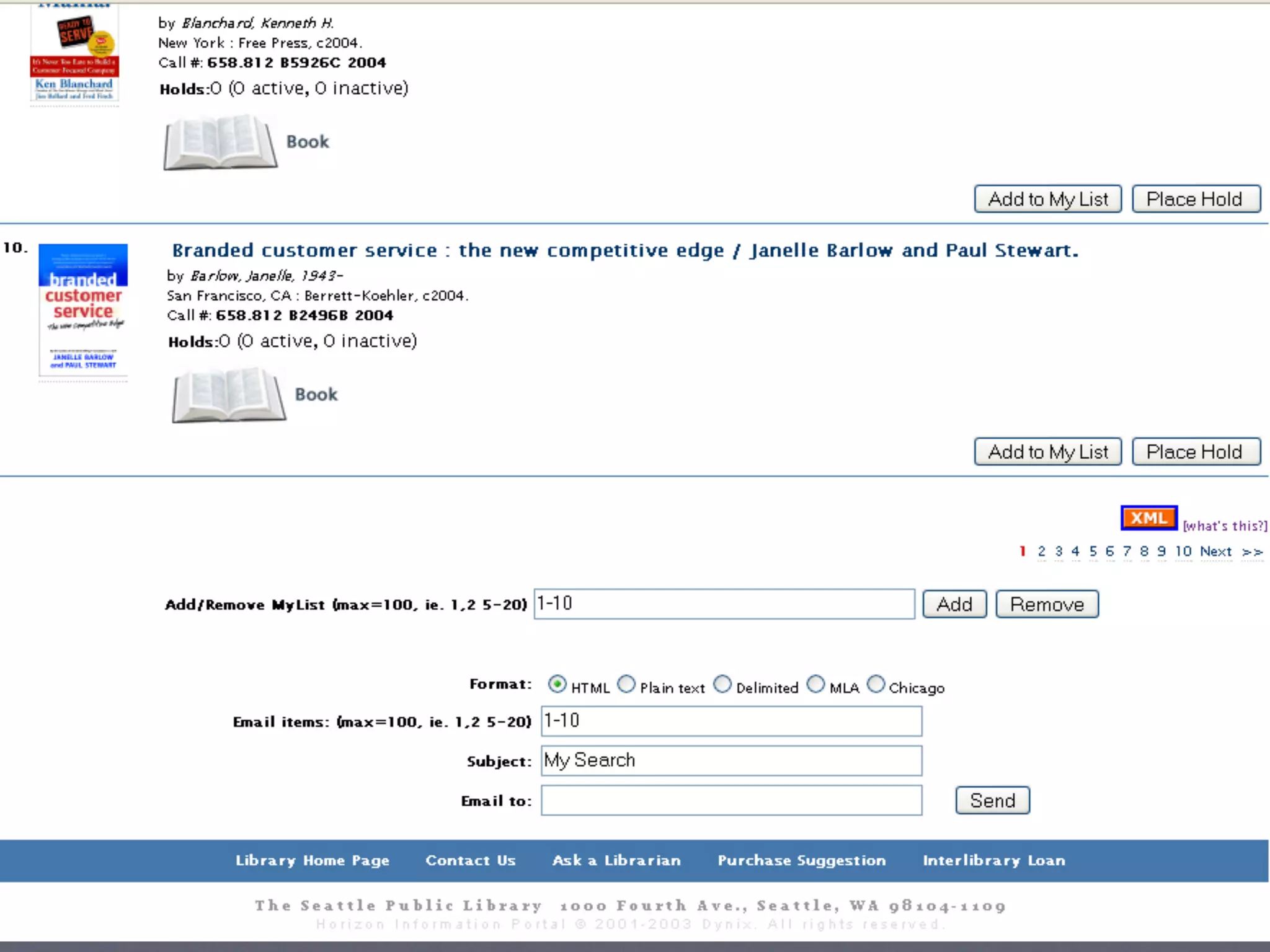Open the Interlibrary Loan footer link
Image resolution: width=1270 pixels, height=952 pixels.
993,860
